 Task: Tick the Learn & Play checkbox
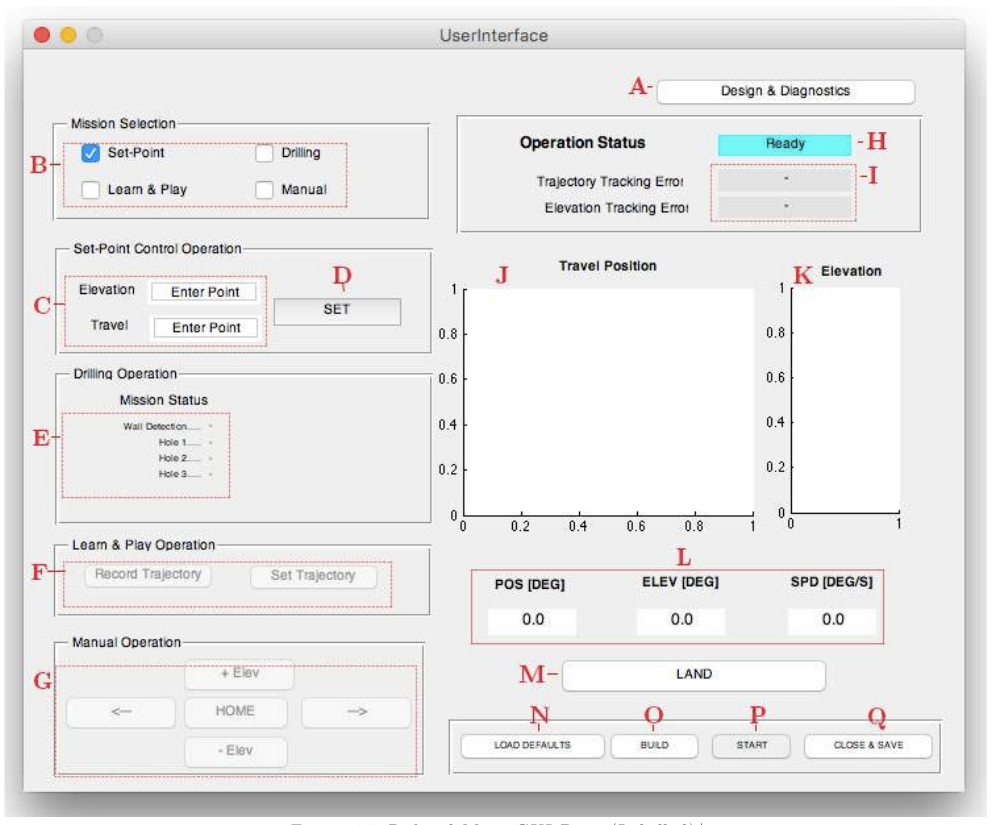click(90, 190)
